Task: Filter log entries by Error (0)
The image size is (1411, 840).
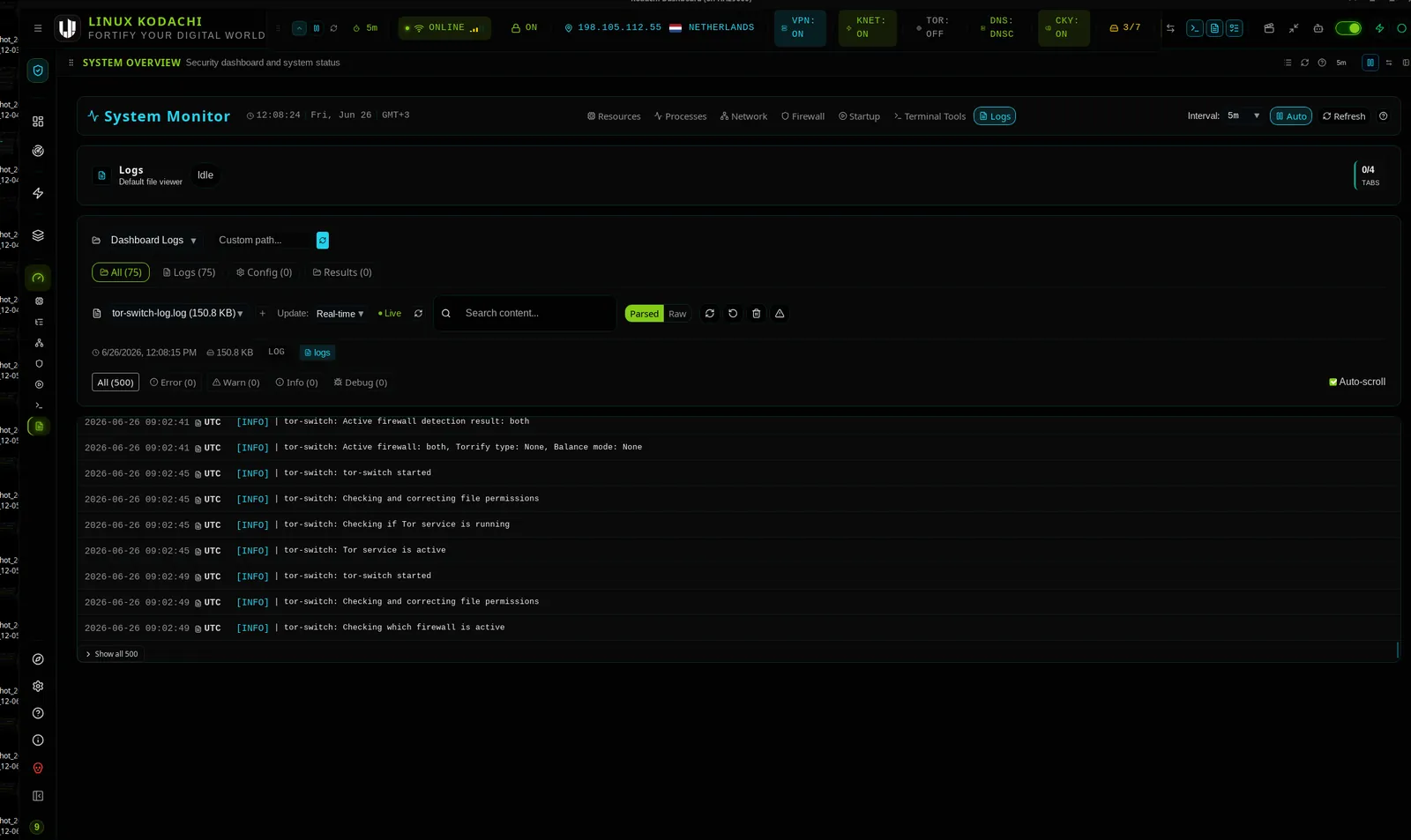Action: 173,383
